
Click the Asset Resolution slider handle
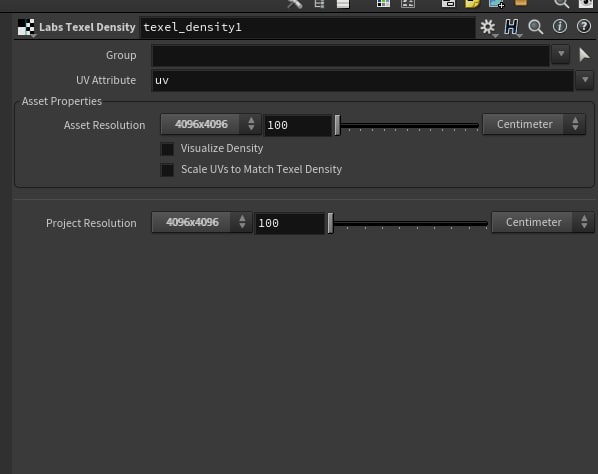[337, 125]
